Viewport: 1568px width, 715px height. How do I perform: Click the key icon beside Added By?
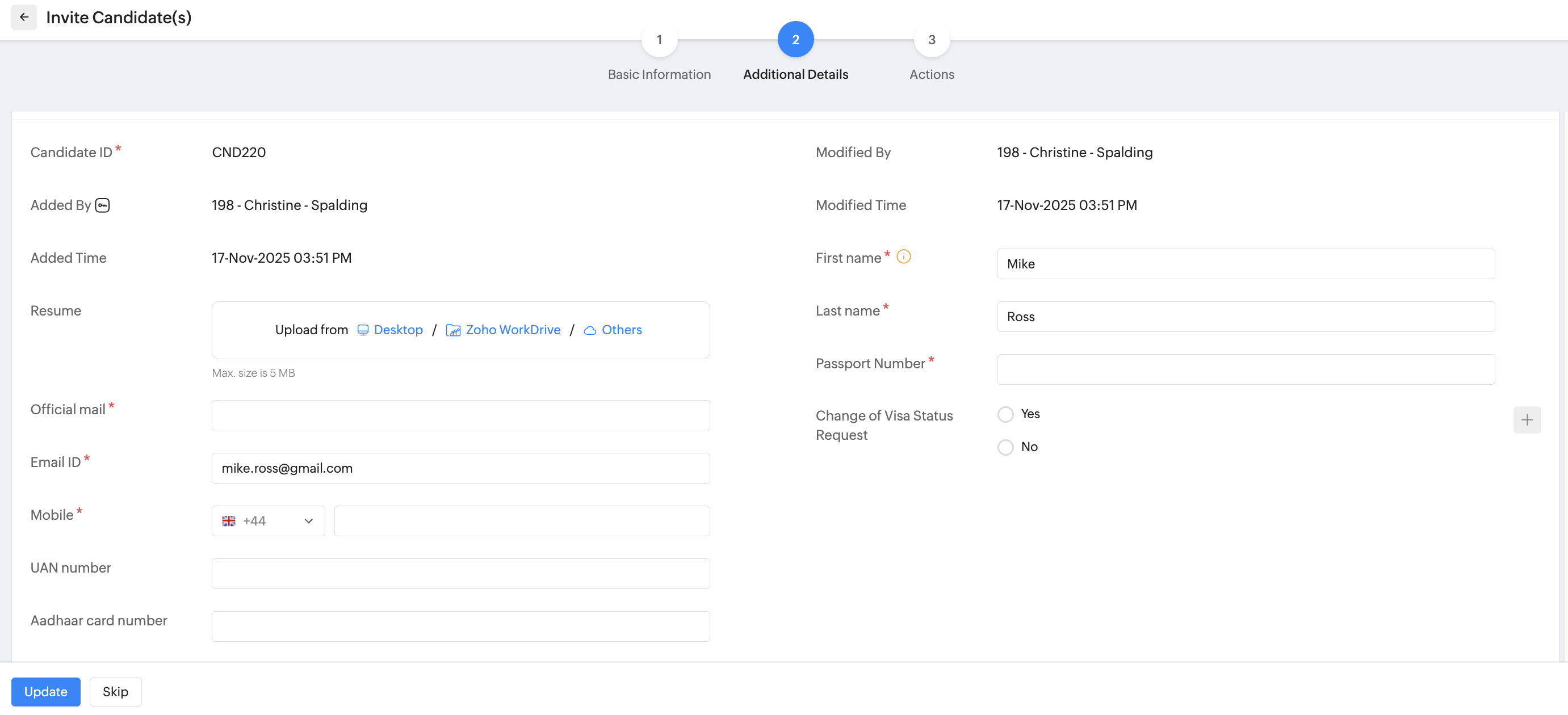click(x=102, y=205)
